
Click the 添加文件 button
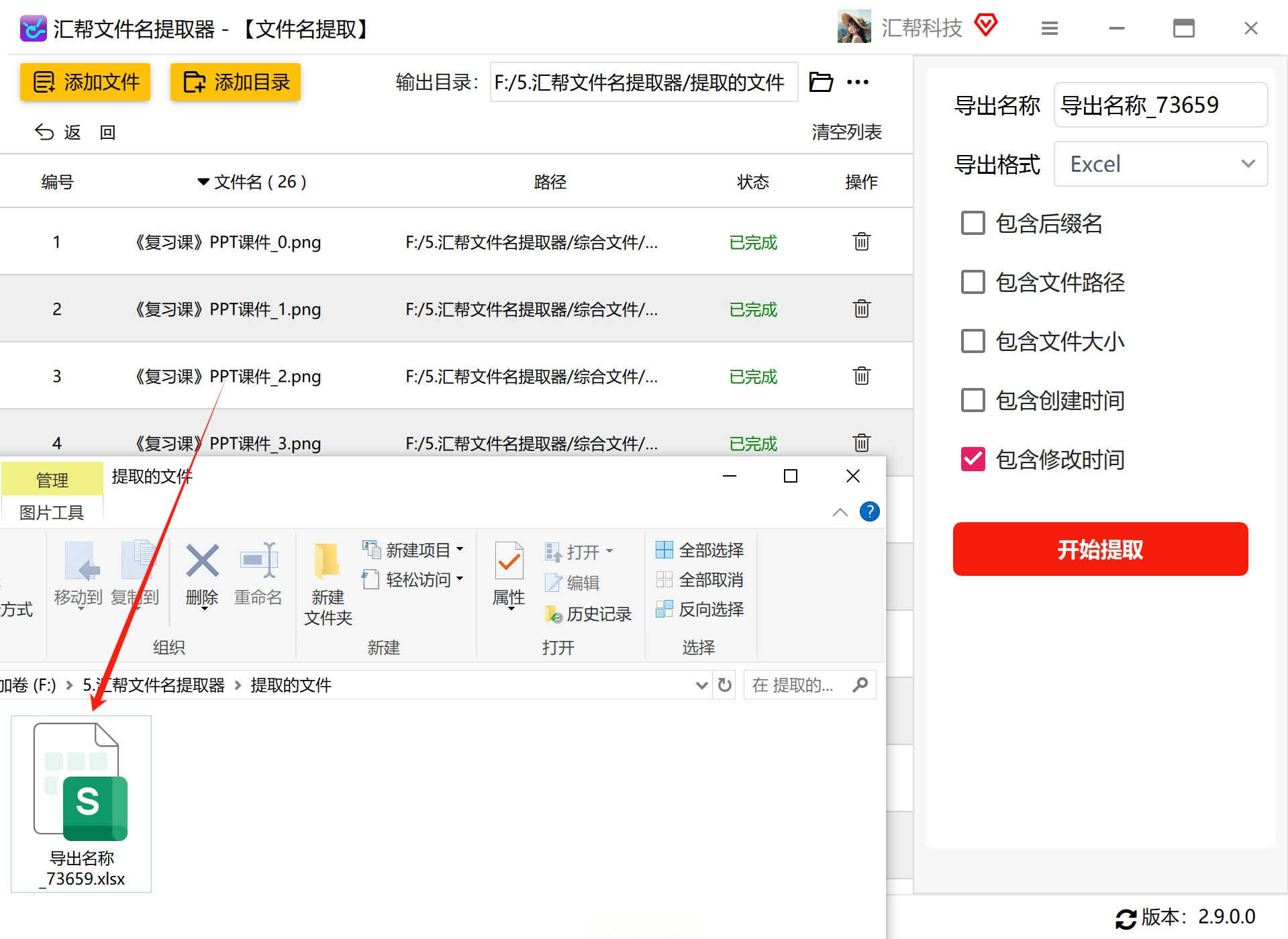85,82
